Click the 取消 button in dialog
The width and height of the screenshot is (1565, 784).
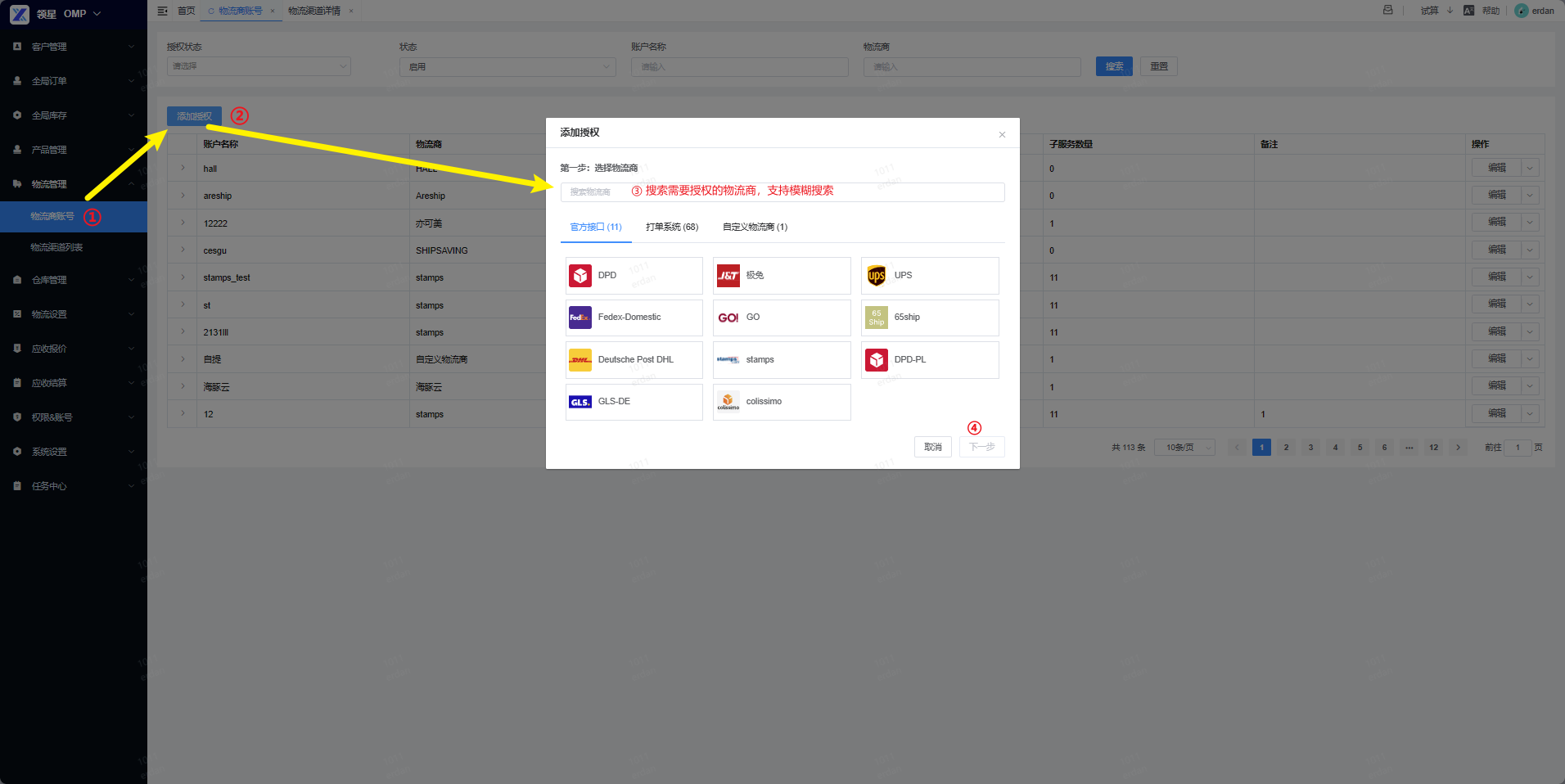(x=933, y=447)
